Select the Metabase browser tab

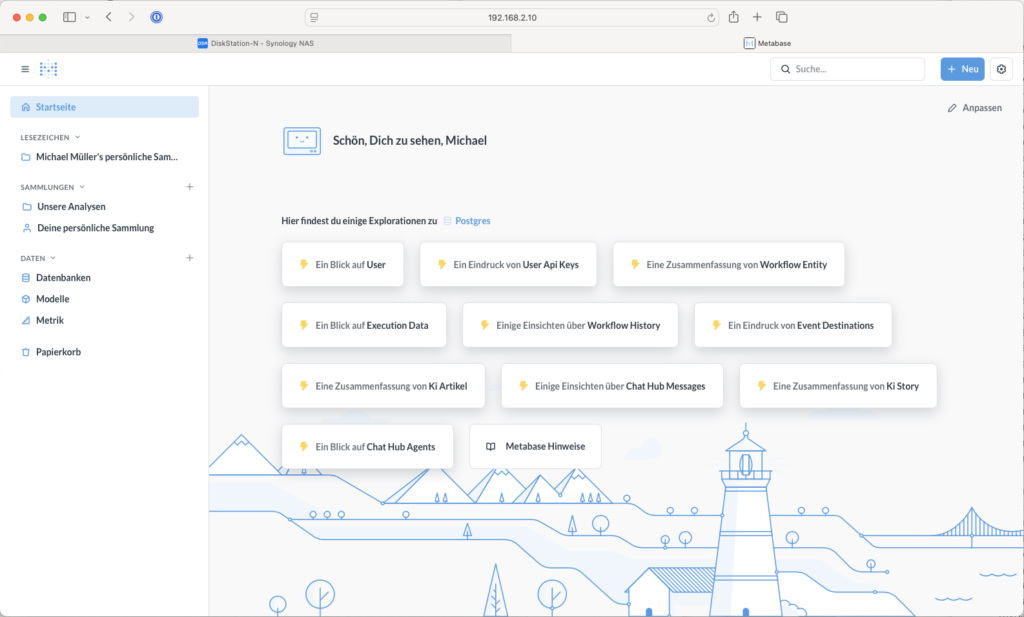click(767, 43)
